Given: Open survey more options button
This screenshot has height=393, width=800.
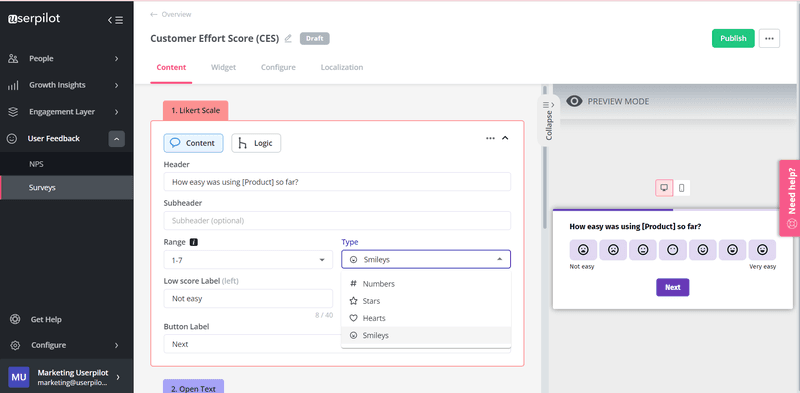Looking at the screenshot, I should [769, 38].
